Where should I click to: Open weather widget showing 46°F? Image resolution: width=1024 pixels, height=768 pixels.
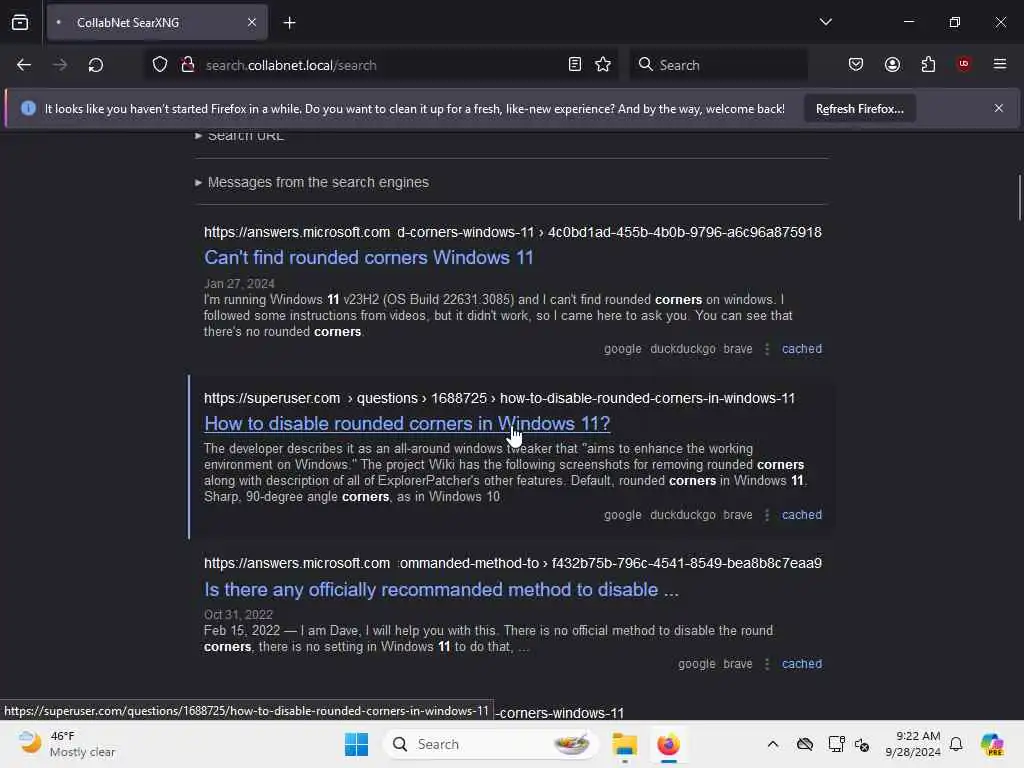coord(67,744)
